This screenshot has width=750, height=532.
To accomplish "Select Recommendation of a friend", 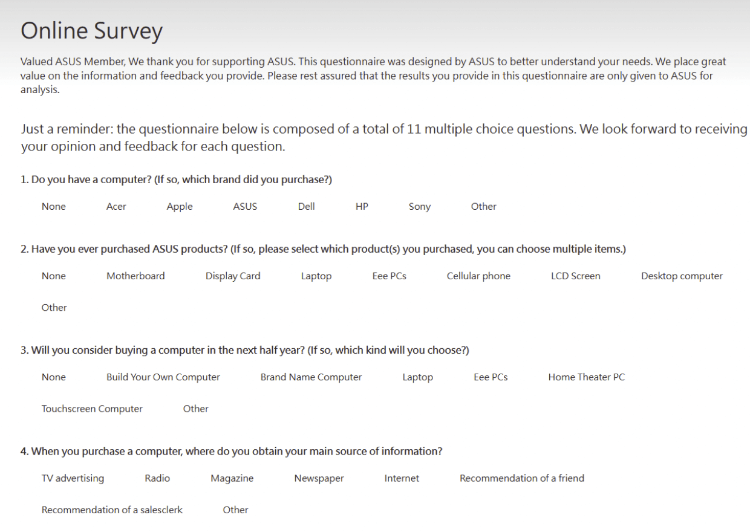I will (522, 478).
